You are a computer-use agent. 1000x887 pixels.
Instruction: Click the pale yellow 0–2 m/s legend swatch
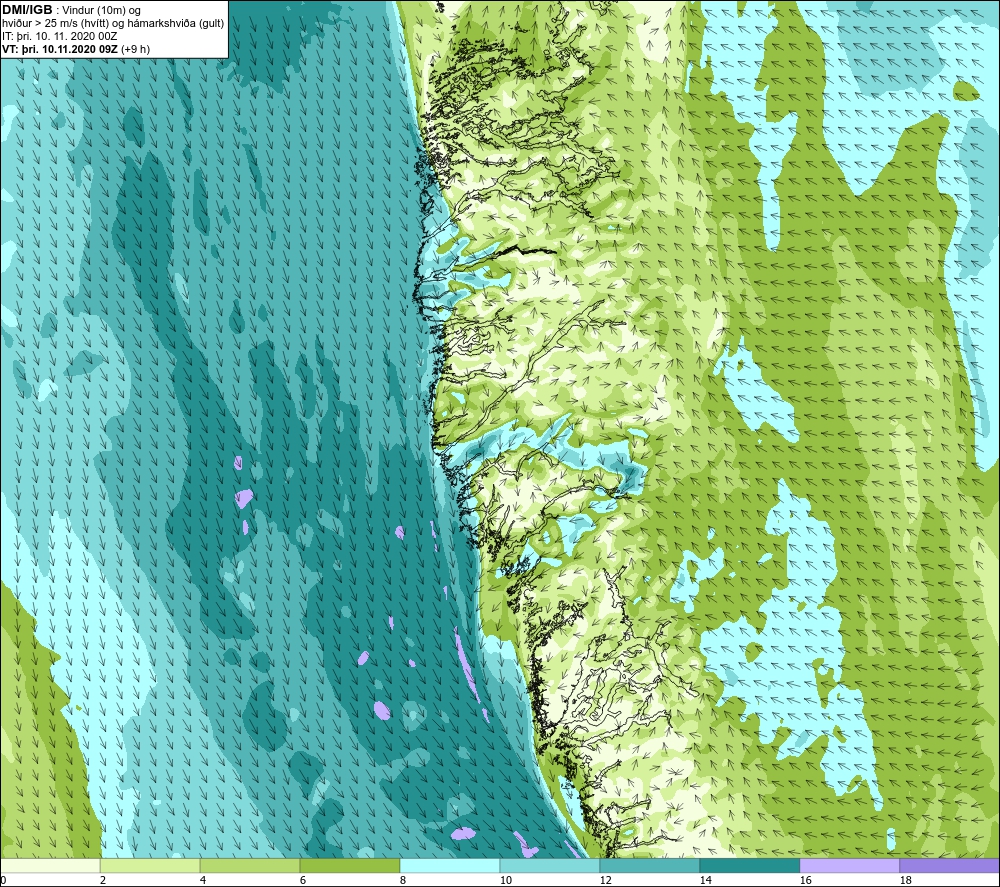pos(50,865)
